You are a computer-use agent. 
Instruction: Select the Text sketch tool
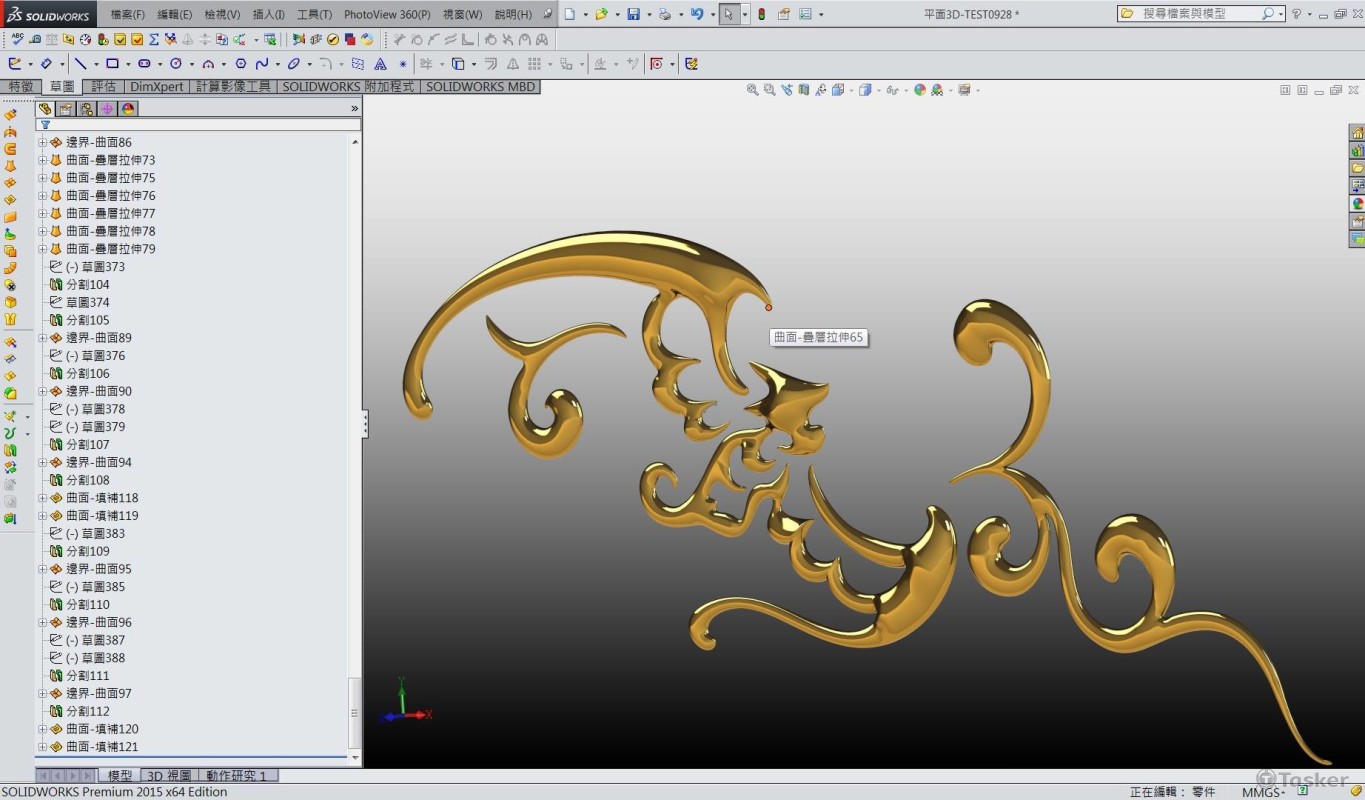380,64
